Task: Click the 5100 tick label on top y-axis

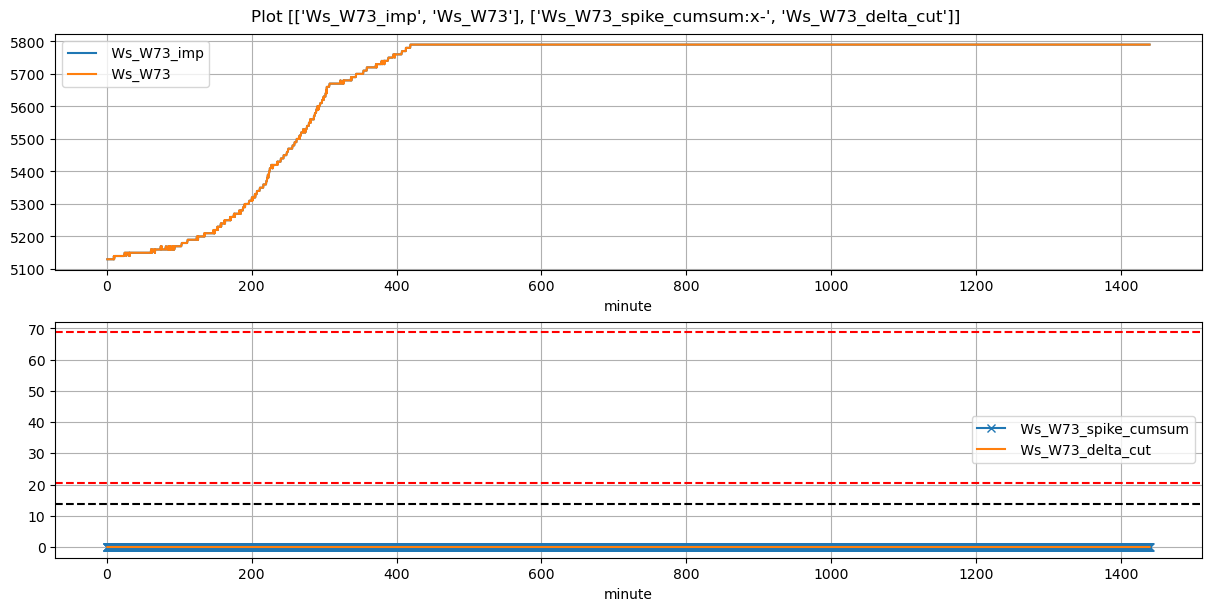Action: [x=29, y=270]
